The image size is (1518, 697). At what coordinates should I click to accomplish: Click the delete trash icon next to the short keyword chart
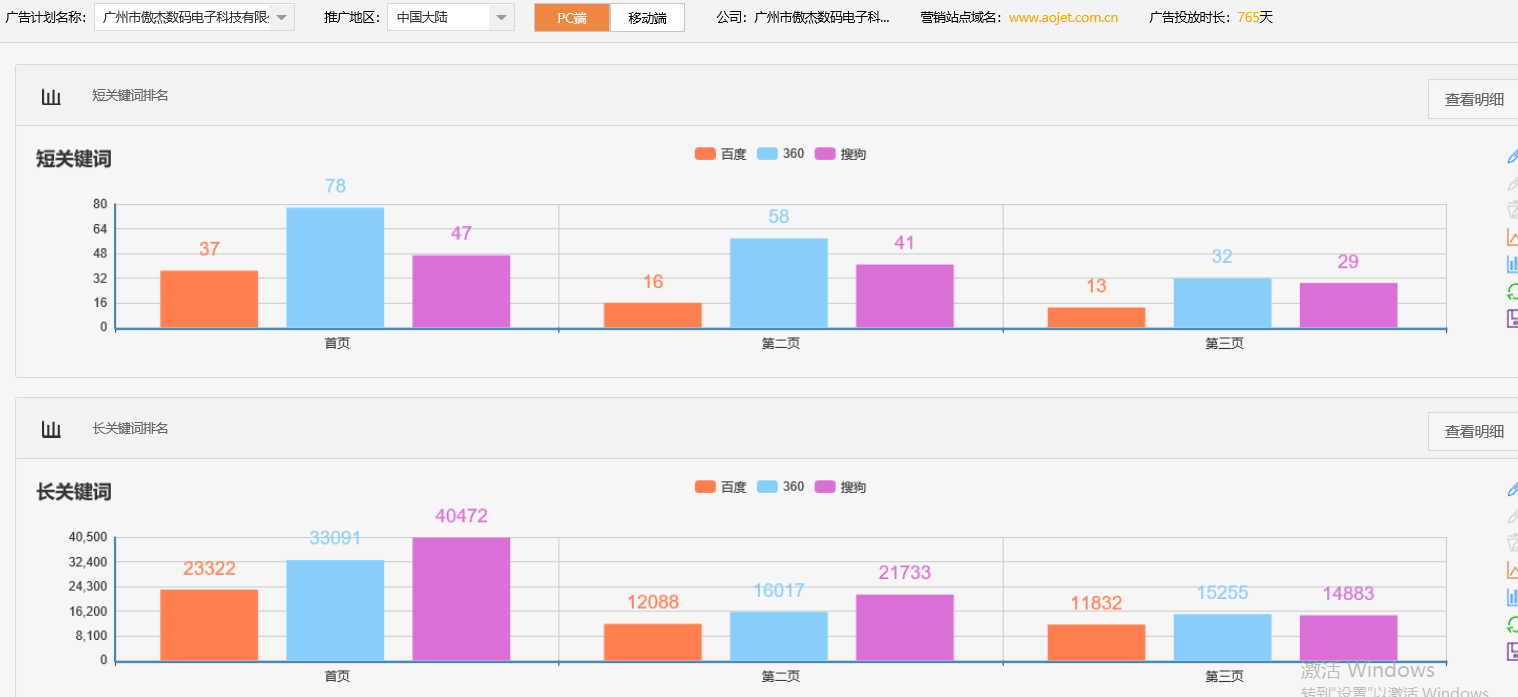coord(1512,209)
